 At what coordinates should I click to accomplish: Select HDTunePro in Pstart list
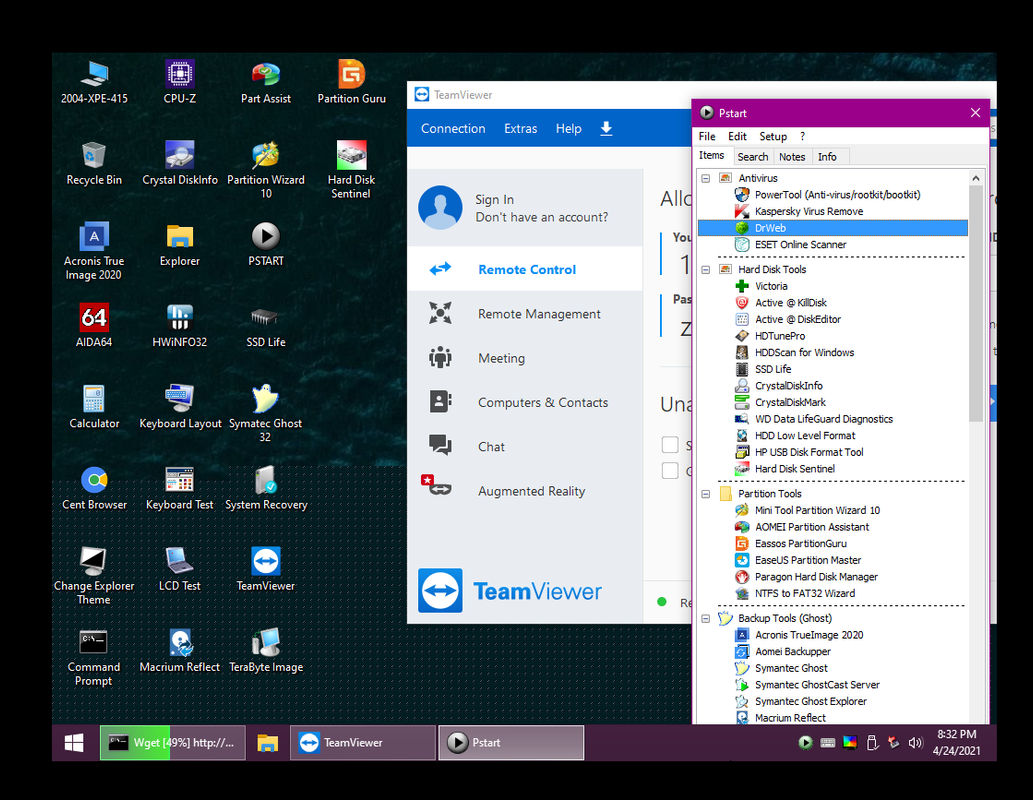[x=779, y=336]
